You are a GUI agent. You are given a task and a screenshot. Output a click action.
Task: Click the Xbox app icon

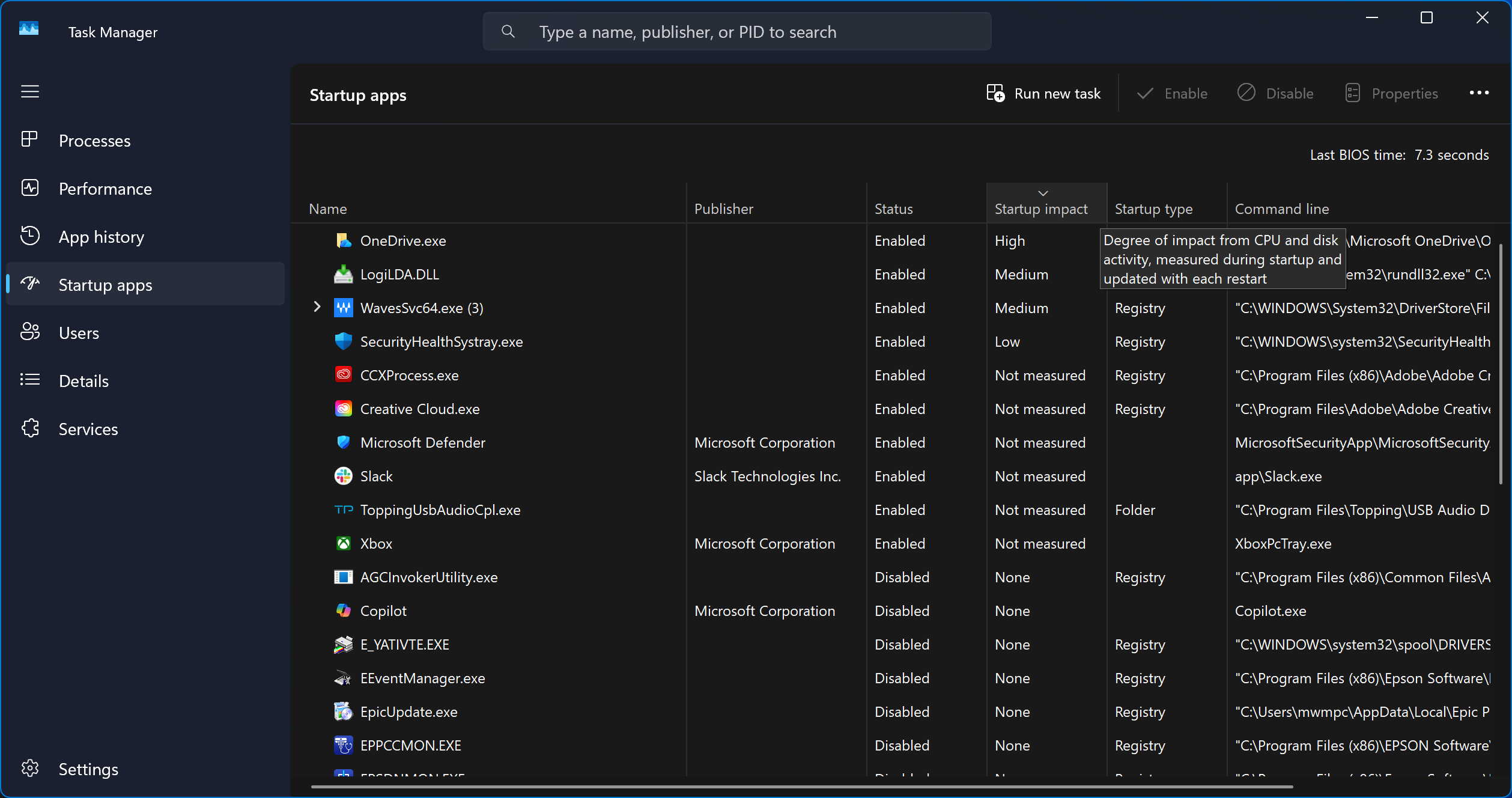pos(344,543)
